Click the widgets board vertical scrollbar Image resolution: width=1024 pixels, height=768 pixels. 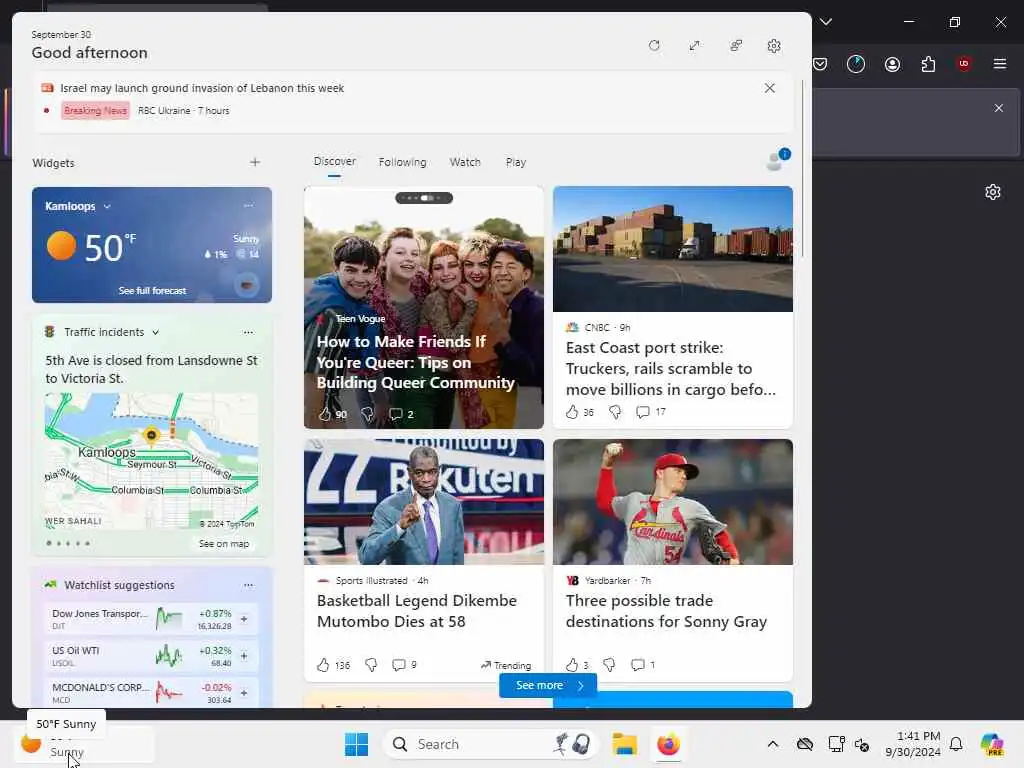[x=803, y=168]
